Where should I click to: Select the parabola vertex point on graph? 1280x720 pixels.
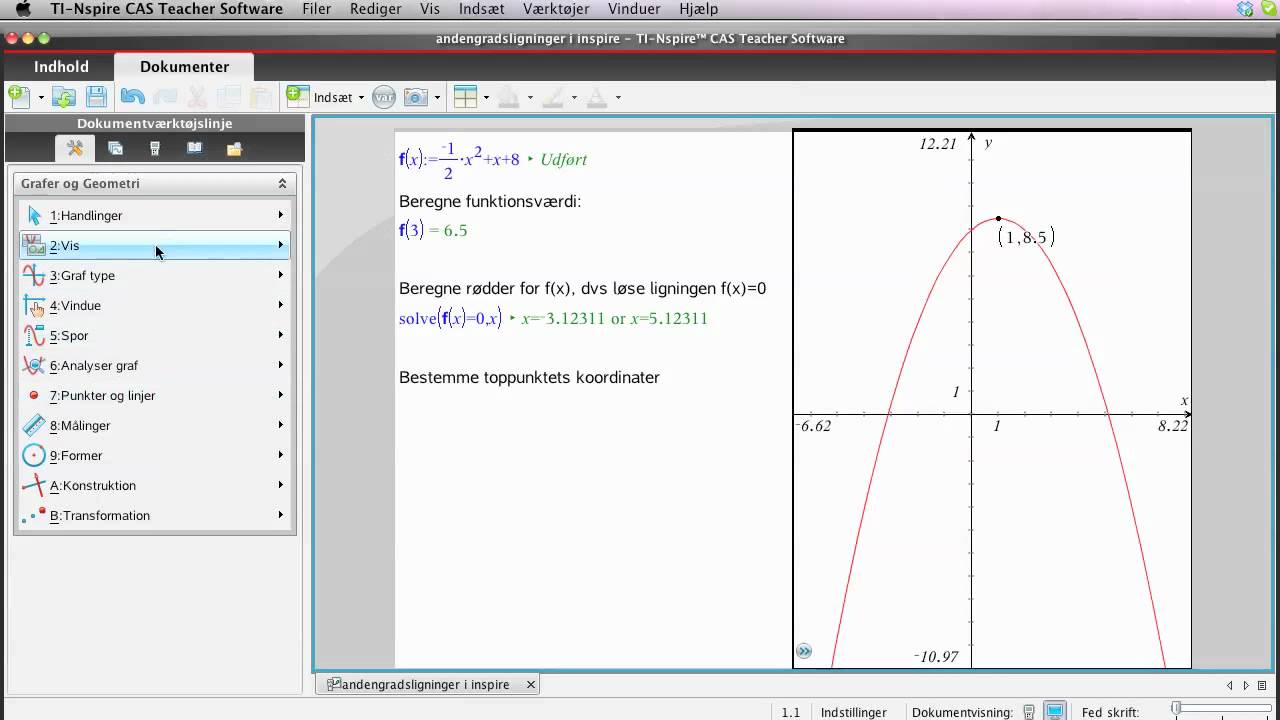click(x=998, y=218)
